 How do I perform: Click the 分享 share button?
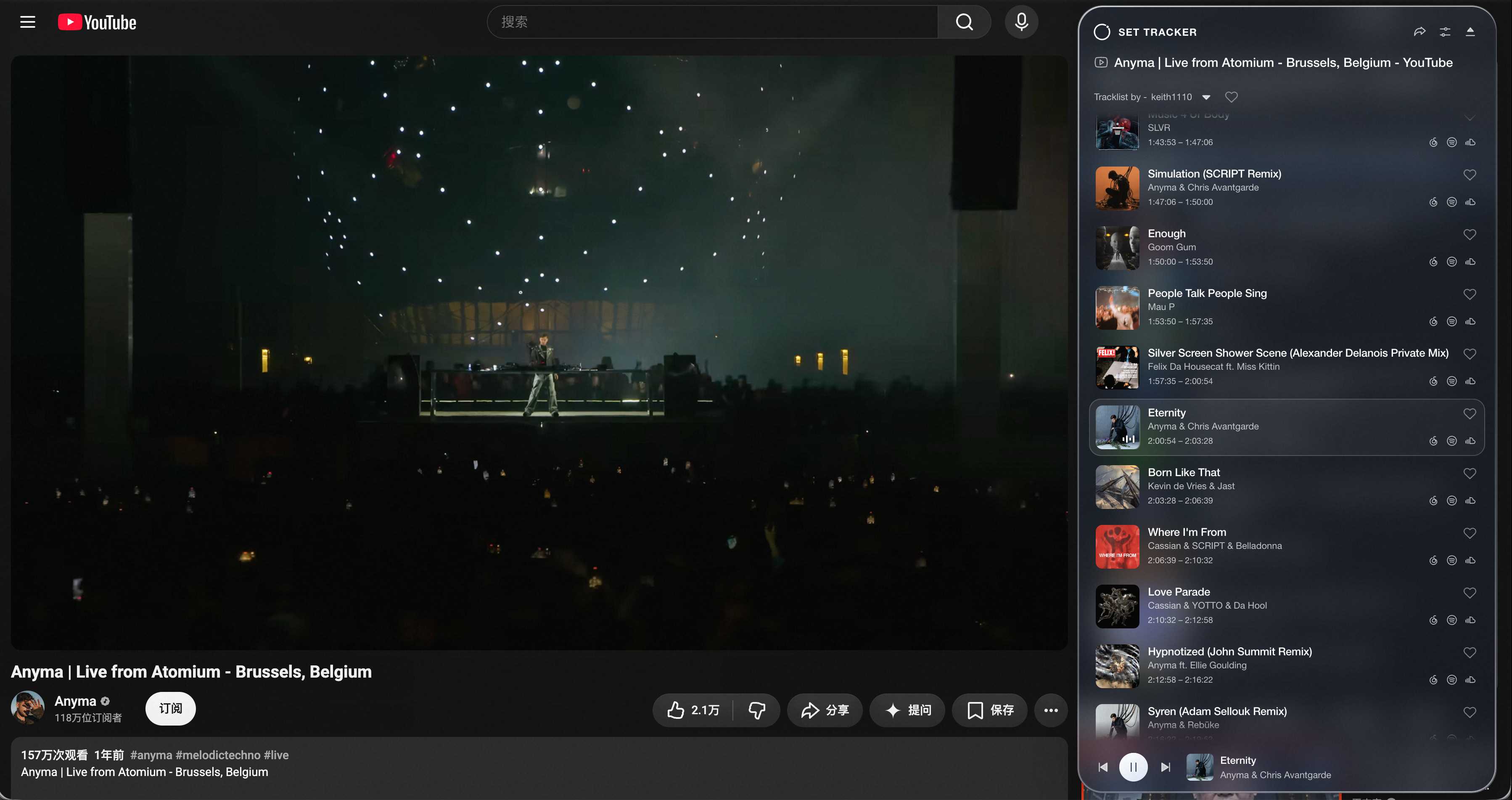click(825, 710)
